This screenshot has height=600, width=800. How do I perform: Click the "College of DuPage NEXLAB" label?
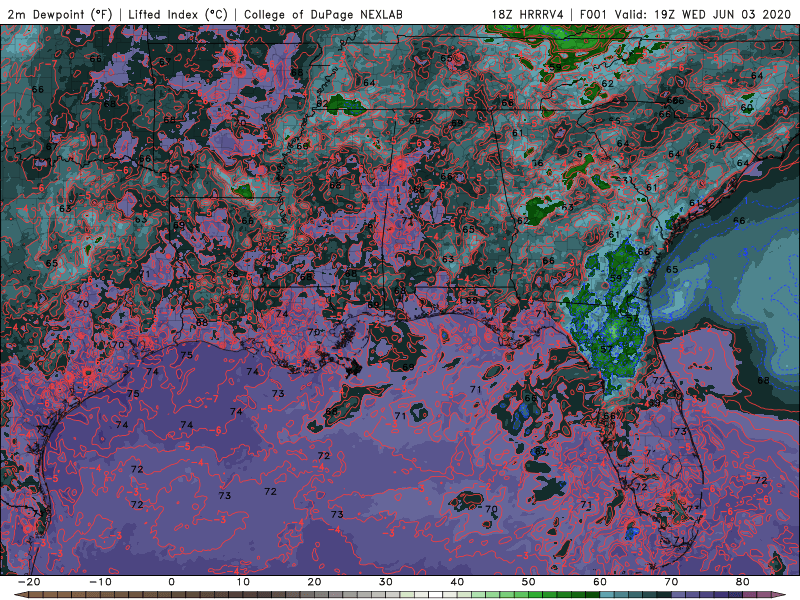323,14
